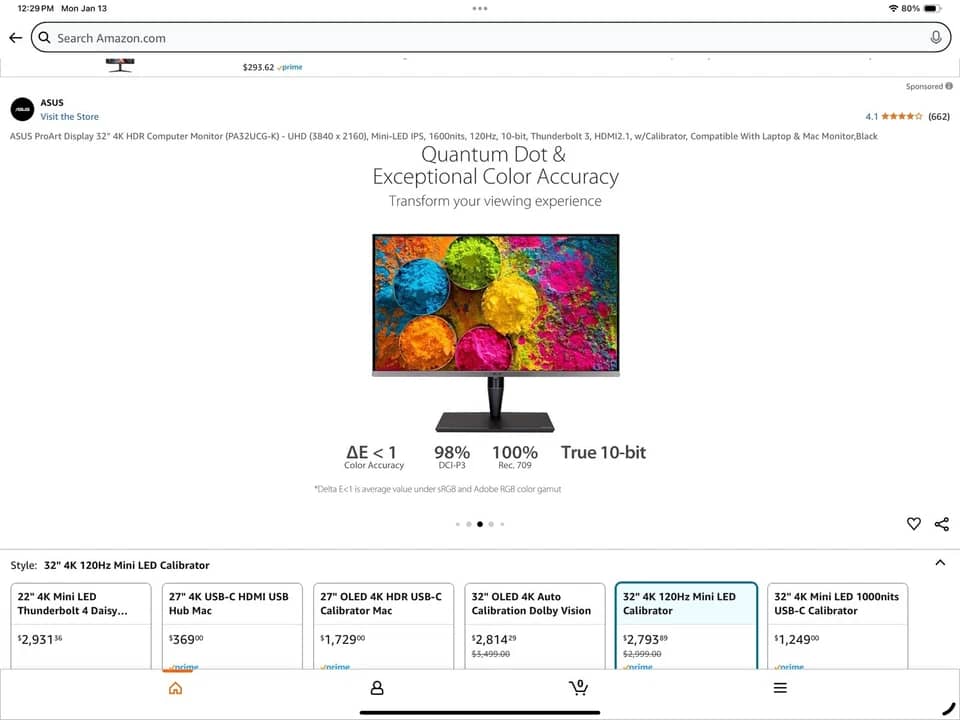Open the 4.1 star rating
The image size is (960, 720).
[893, 116]
